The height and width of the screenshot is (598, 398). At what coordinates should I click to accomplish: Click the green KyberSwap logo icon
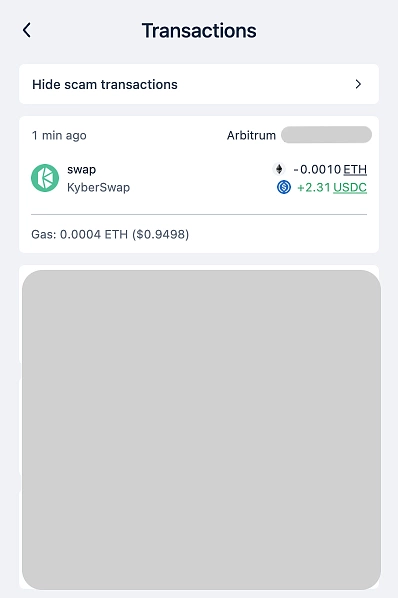[x=45, y=178]
